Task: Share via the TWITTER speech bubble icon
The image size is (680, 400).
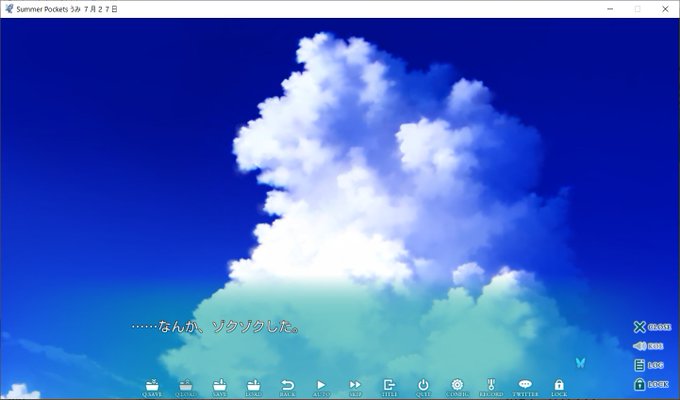Action: pos(525,387)
